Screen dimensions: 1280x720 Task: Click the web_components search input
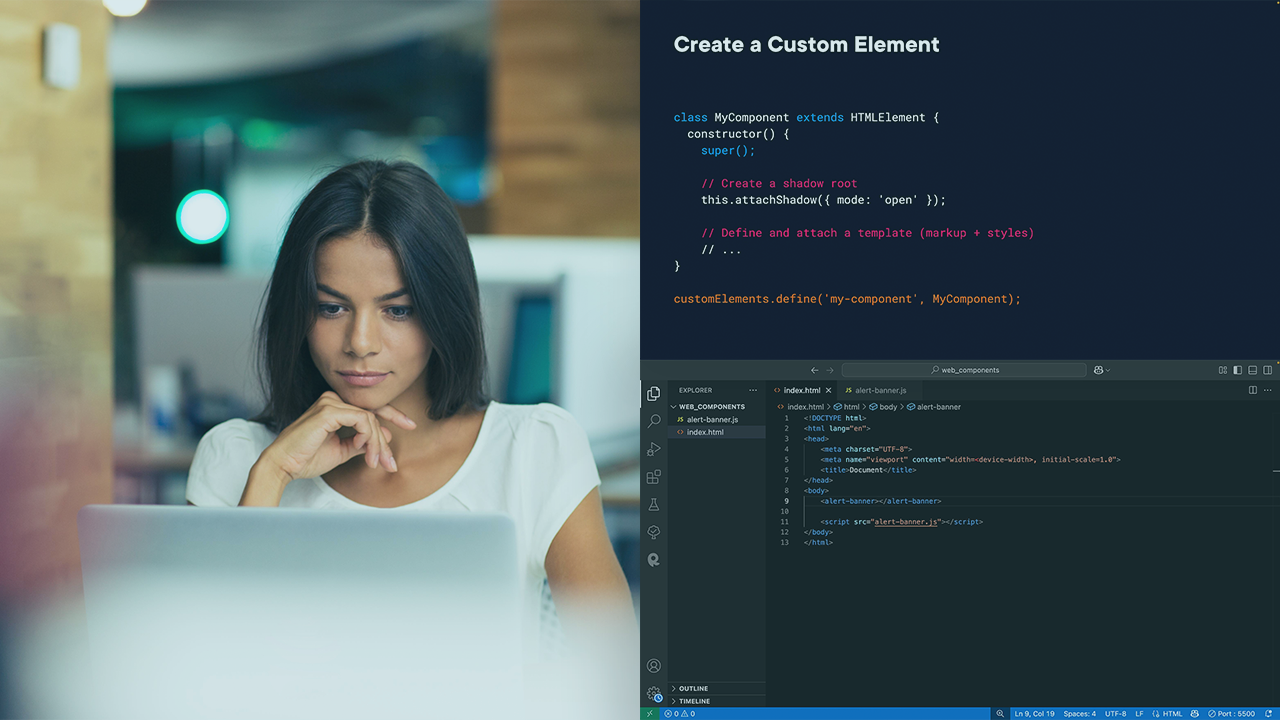pyautogui.click(x=963, y=370)
